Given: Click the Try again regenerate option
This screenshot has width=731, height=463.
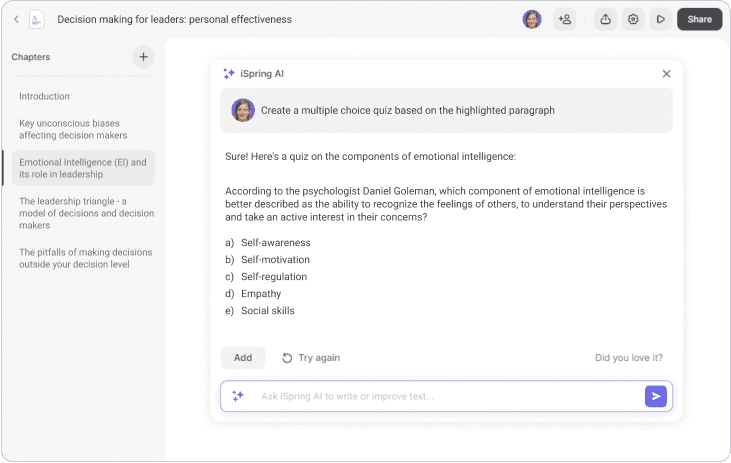Looking at the screenshot, I should 311,358.
